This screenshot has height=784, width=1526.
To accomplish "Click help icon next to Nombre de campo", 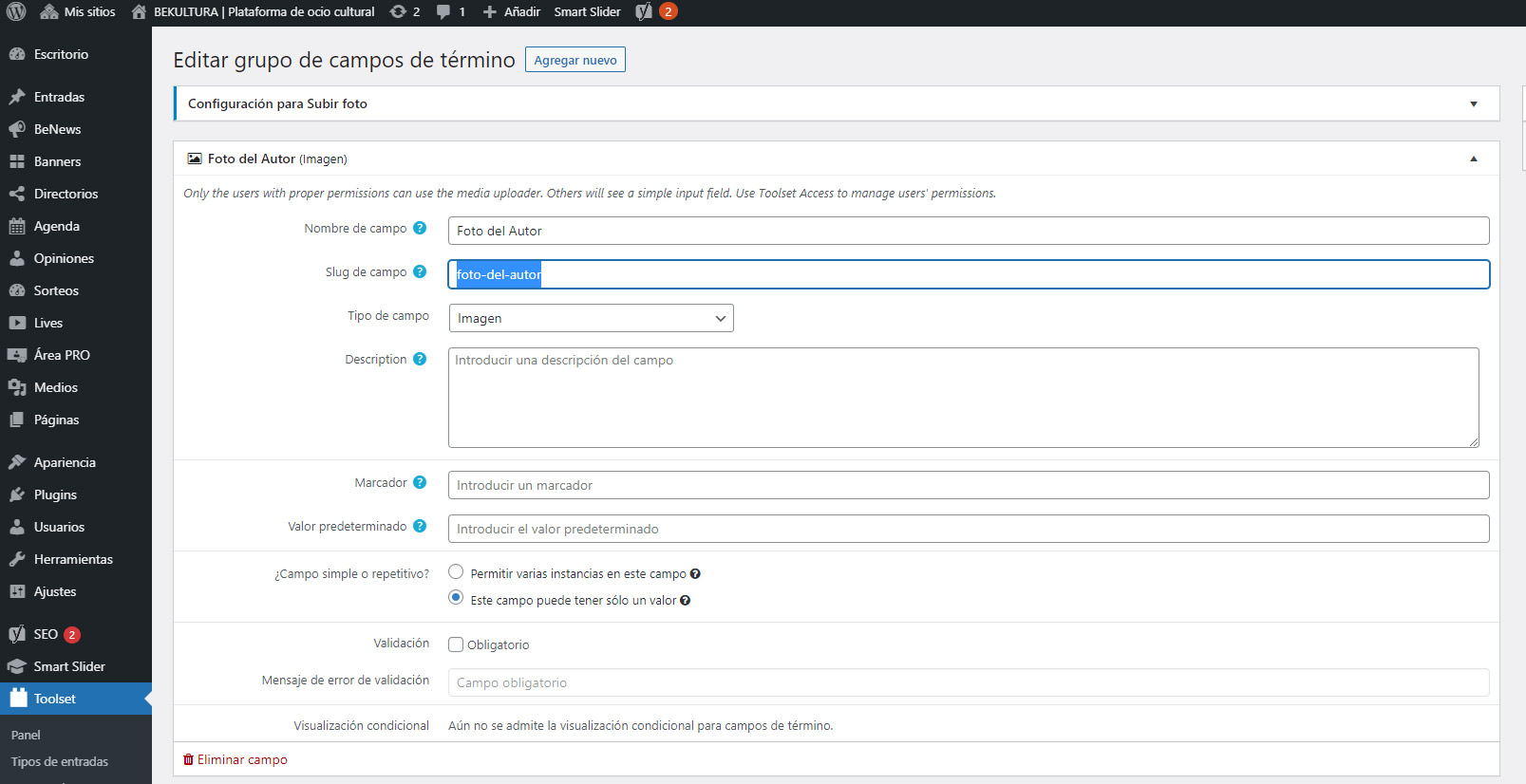I will click(x=420, y=228).
